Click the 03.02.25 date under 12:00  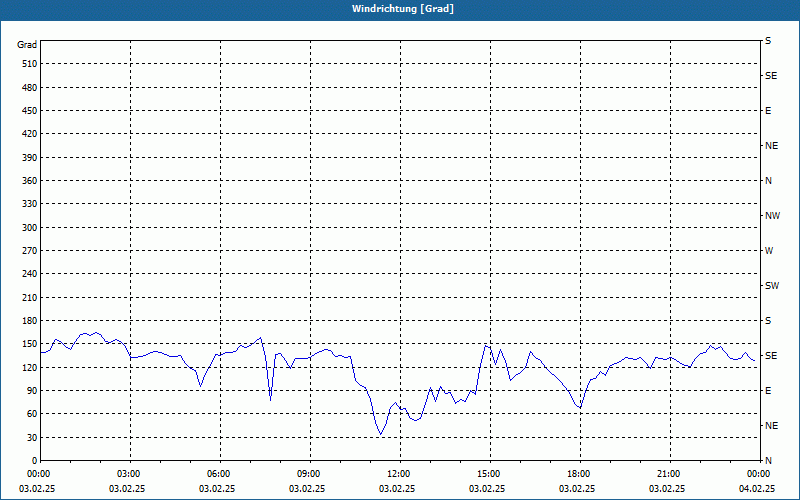(x=397, y=488)
